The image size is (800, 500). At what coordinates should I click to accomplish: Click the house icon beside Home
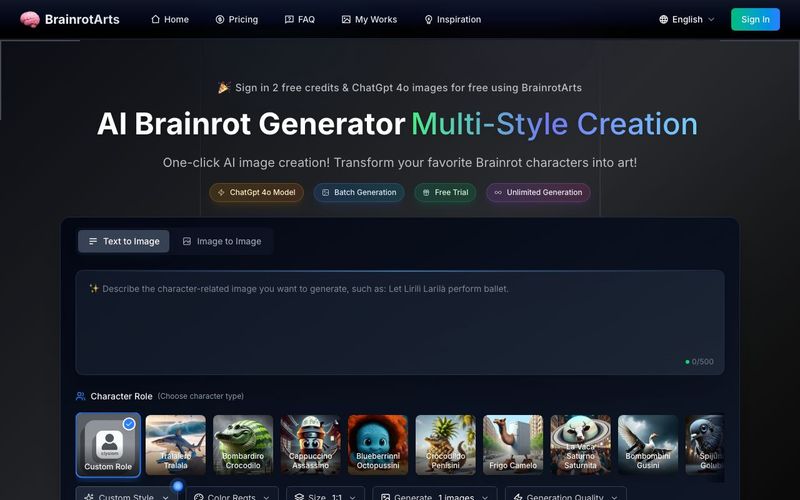(x=156, y=19)
